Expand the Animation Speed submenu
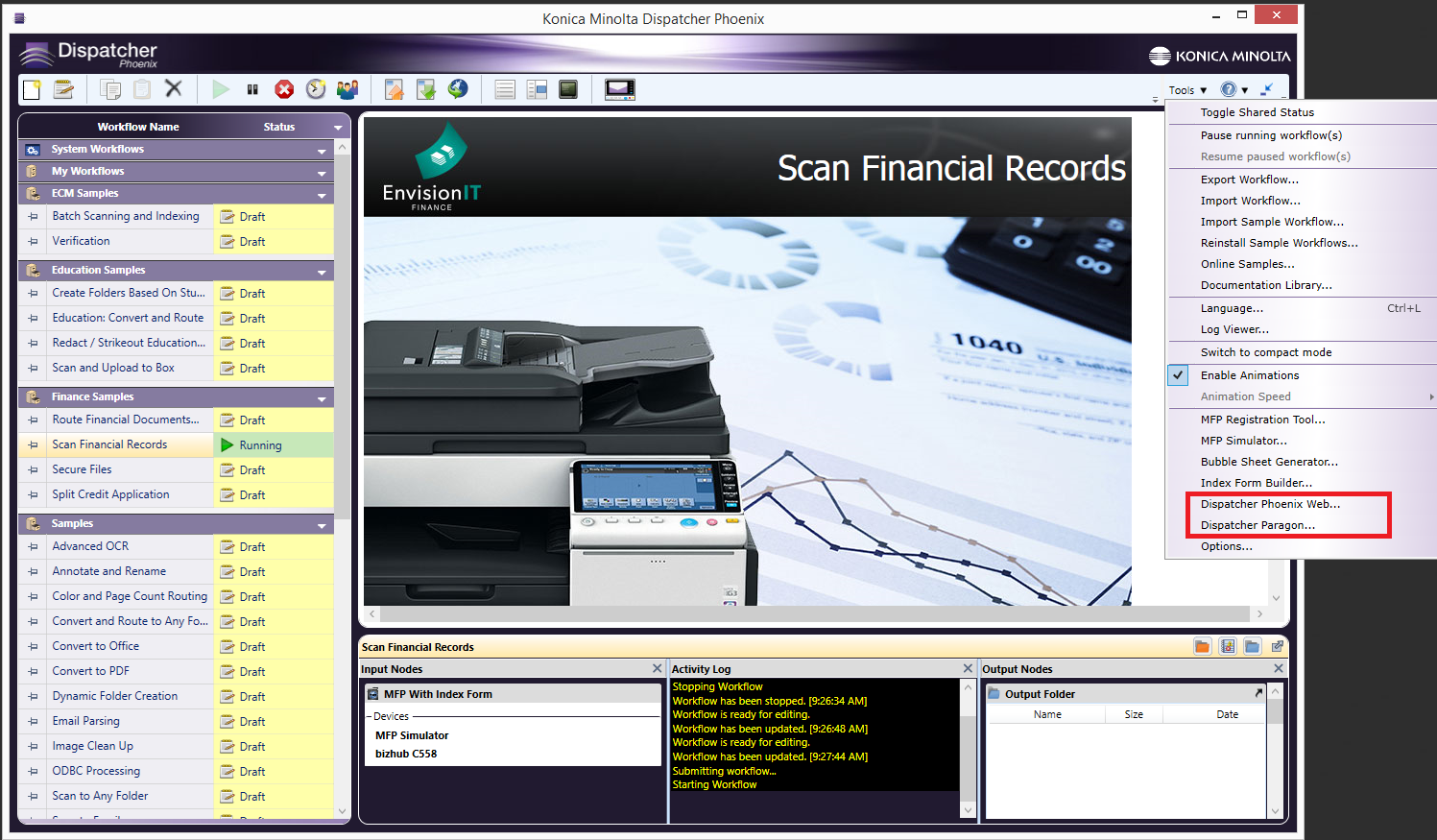This screenshot has height=840, width=1437. (1431, 396)
